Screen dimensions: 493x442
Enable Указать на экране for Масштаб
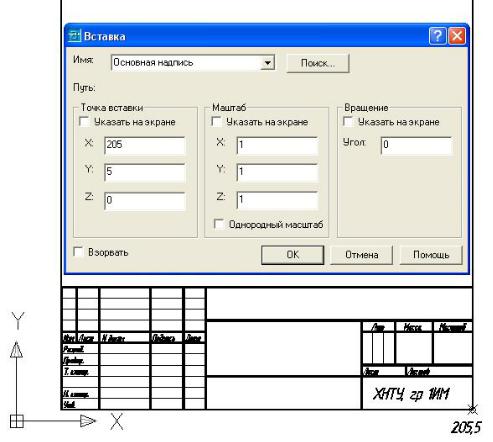[x=217, y=121]
